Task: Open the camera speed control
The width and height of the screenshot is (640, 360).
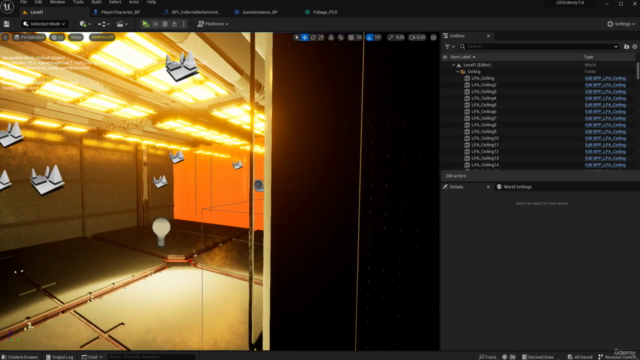Action: click(418, 38)
